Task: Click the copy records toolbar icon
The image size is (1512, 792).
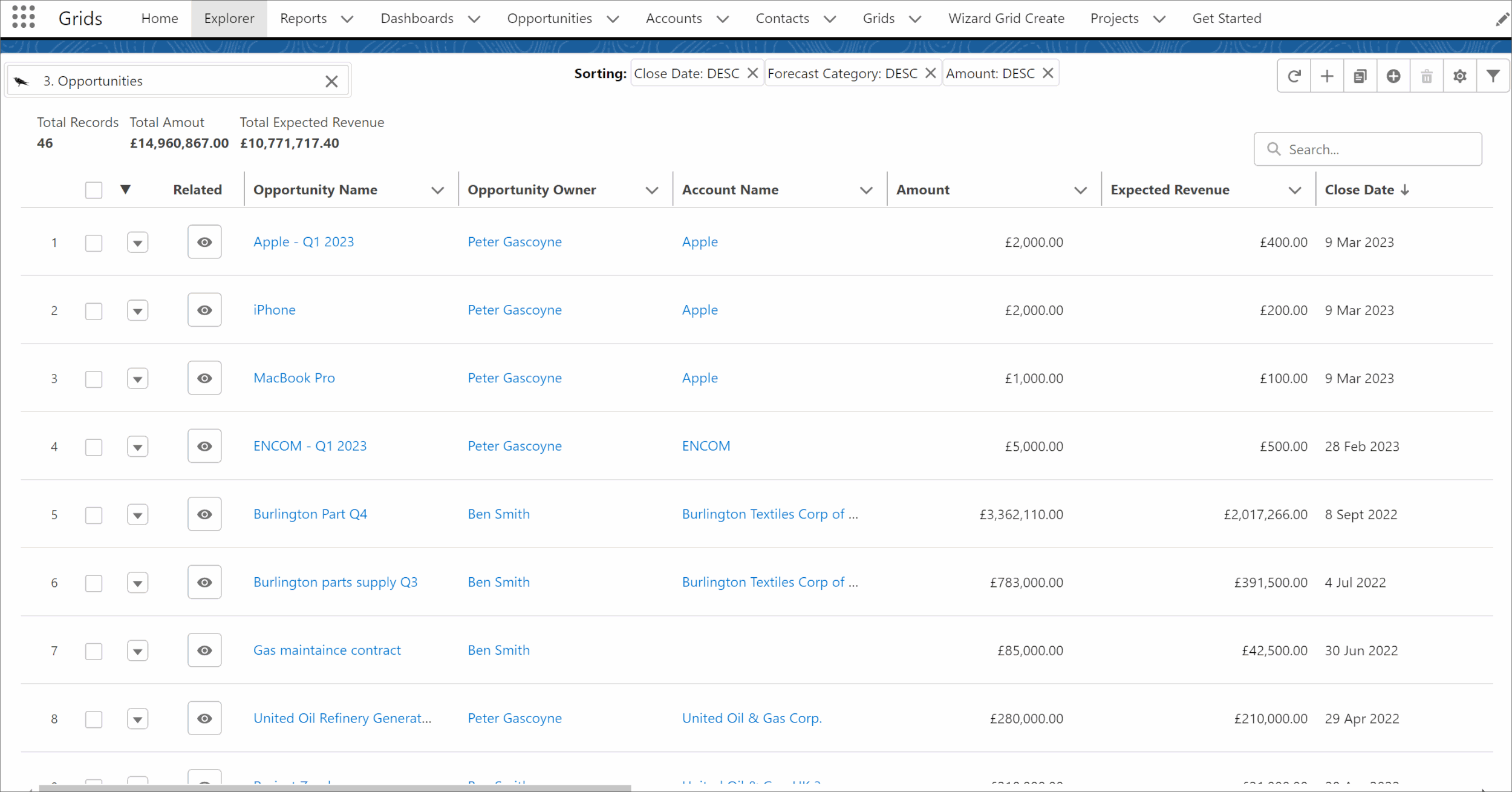Action: [x=1360, y=76]
